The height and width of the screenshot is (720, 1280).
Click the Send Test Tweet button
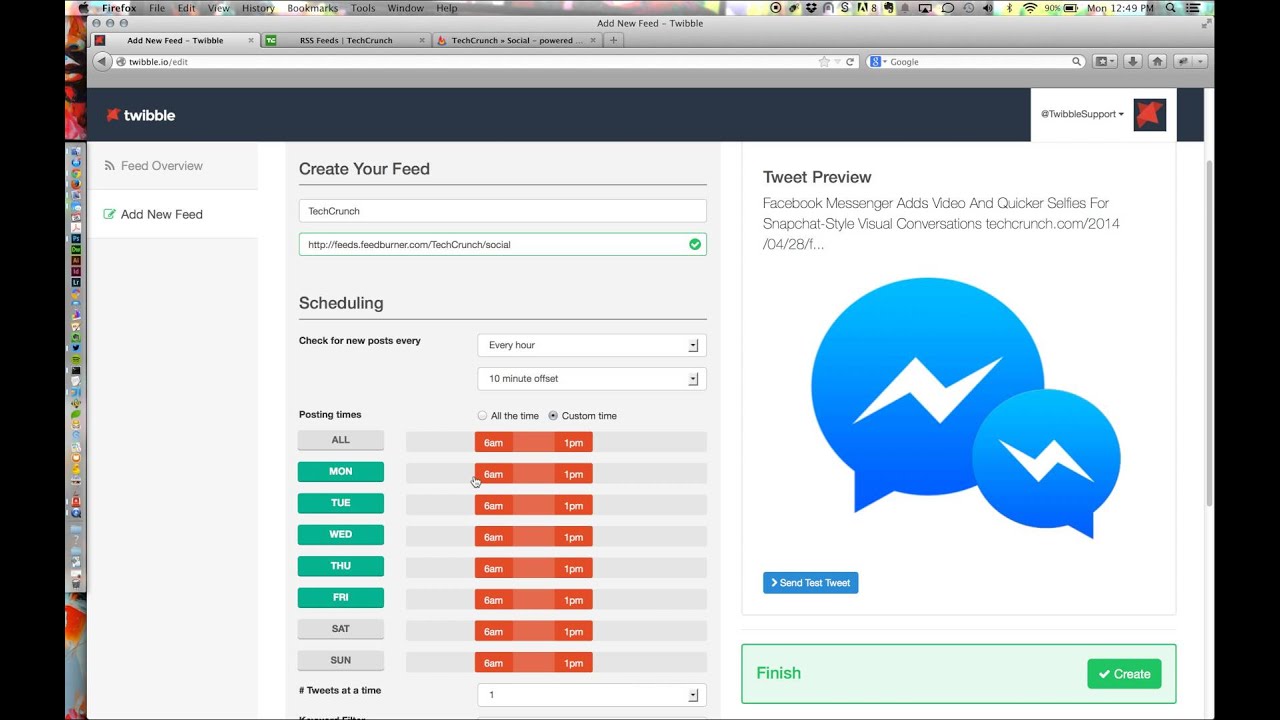pyautogui.click(x=810, y=583)
